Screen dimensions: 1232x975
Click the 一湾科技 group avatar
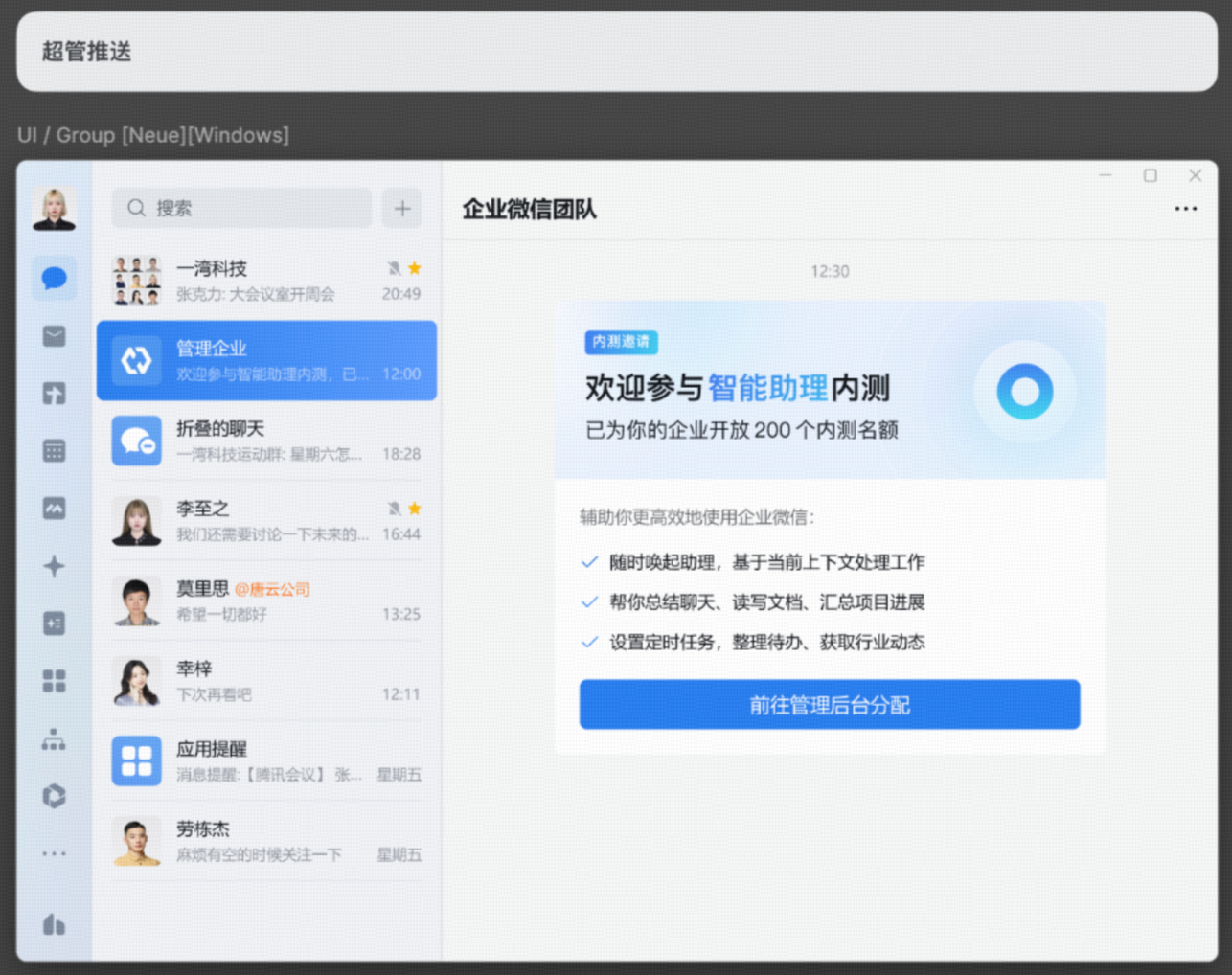coord(136,281)
